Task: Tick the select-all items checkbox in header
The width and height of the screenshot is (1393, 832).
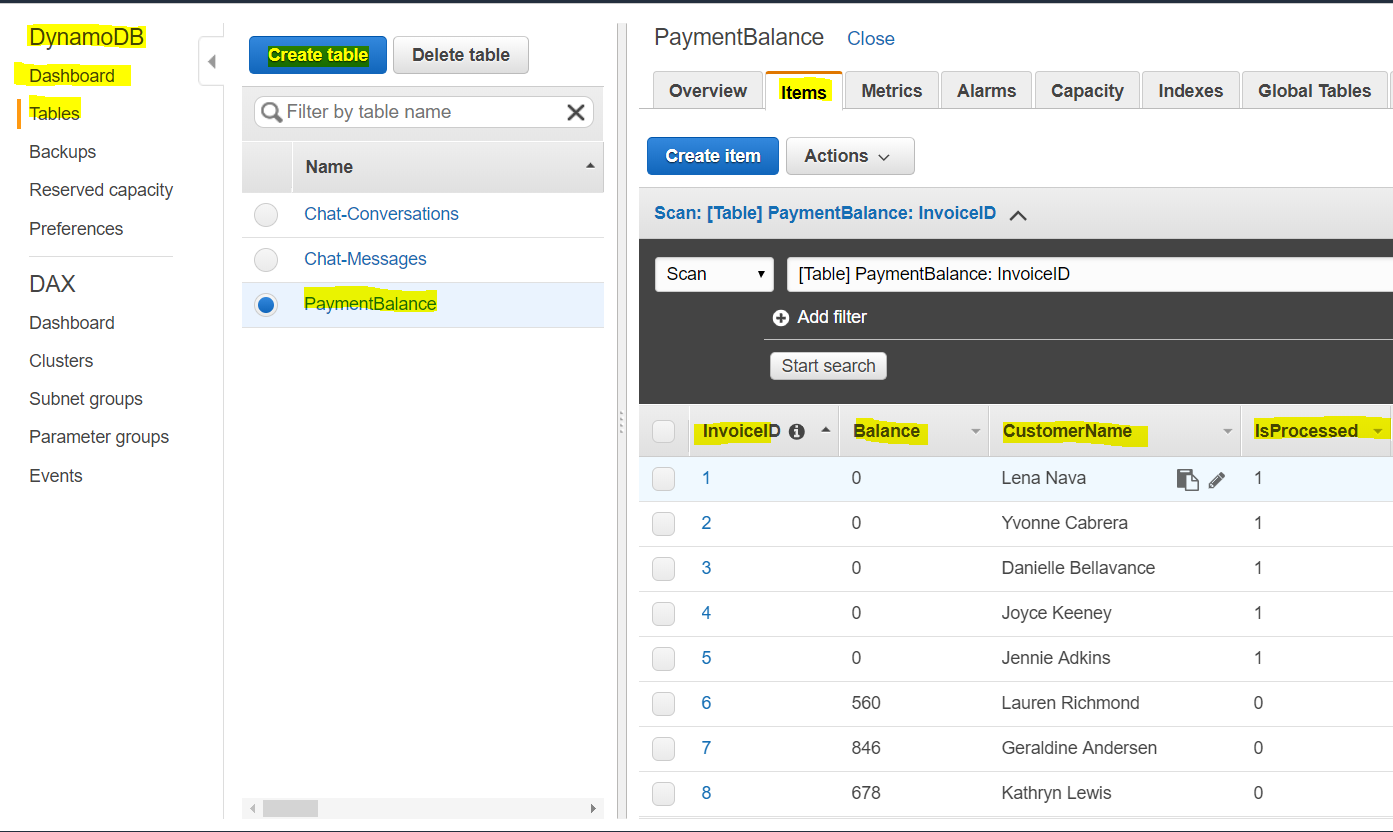Action: 664,431
